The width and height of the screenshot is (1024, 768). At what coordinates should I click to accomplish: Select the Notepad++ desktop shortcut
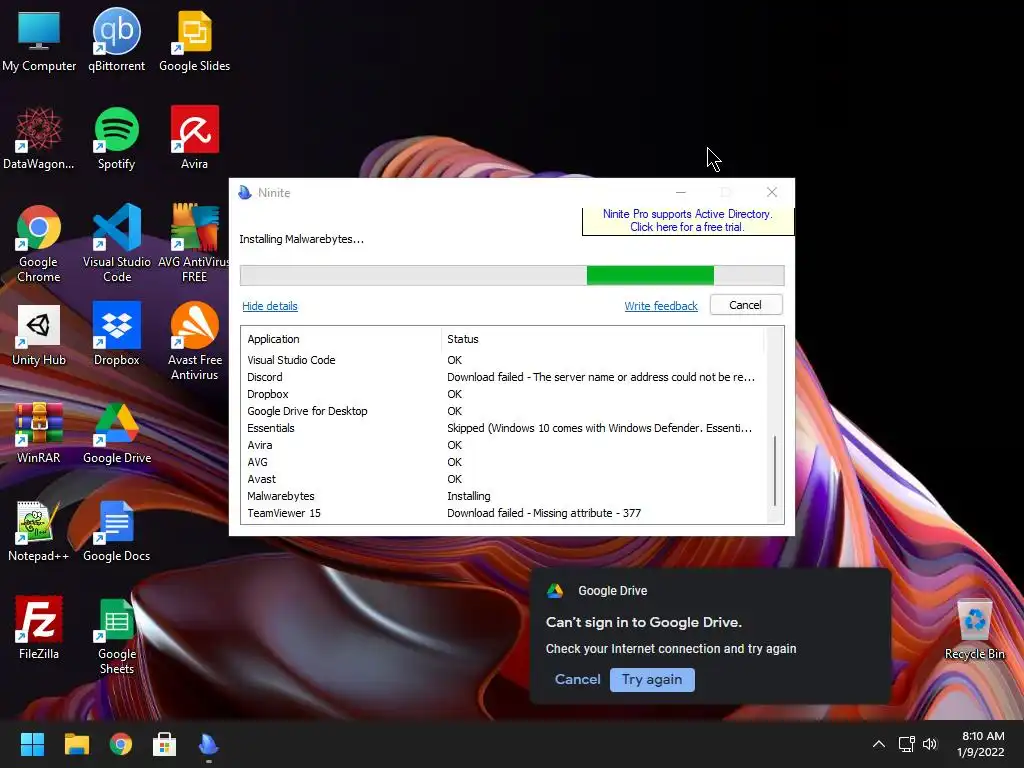[39, 530]
